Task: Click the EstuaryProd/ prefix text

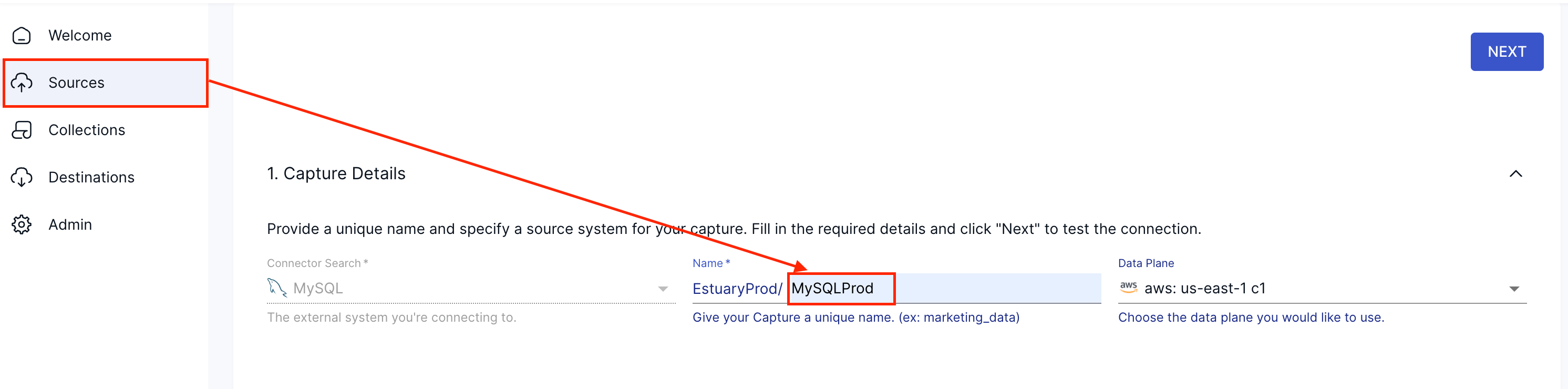Action: click(737, 289)
